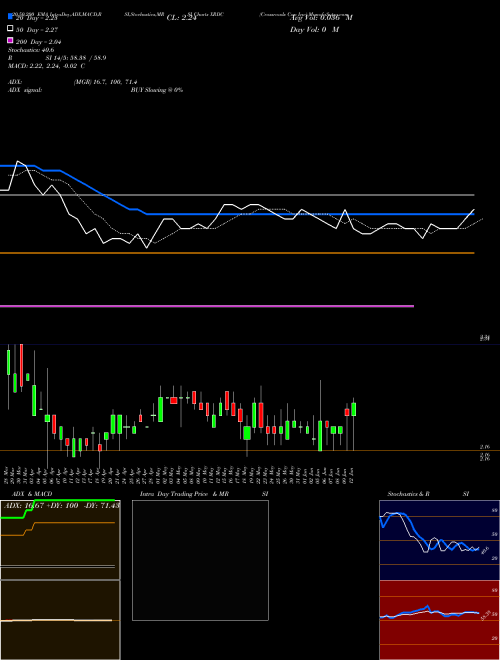Open the empty intraday trading price chart panel
The height and width of the screenshot is (660, 500).
click(x=200, y=560)
